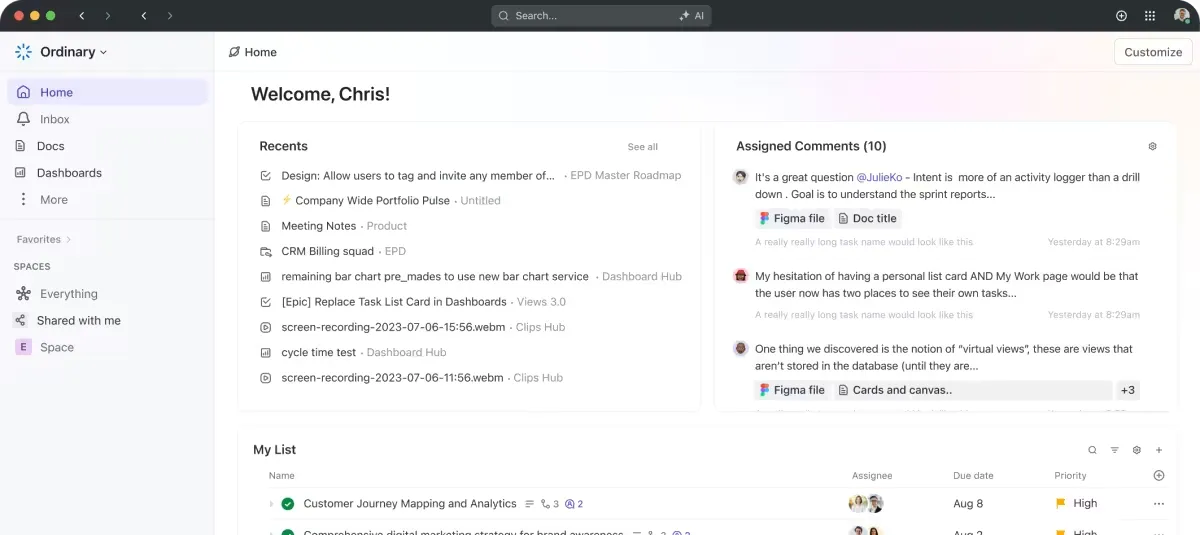1200x535 pixels.
Task: Open the count 2 badge on Customer Journey task
Action: coord(574,504)
